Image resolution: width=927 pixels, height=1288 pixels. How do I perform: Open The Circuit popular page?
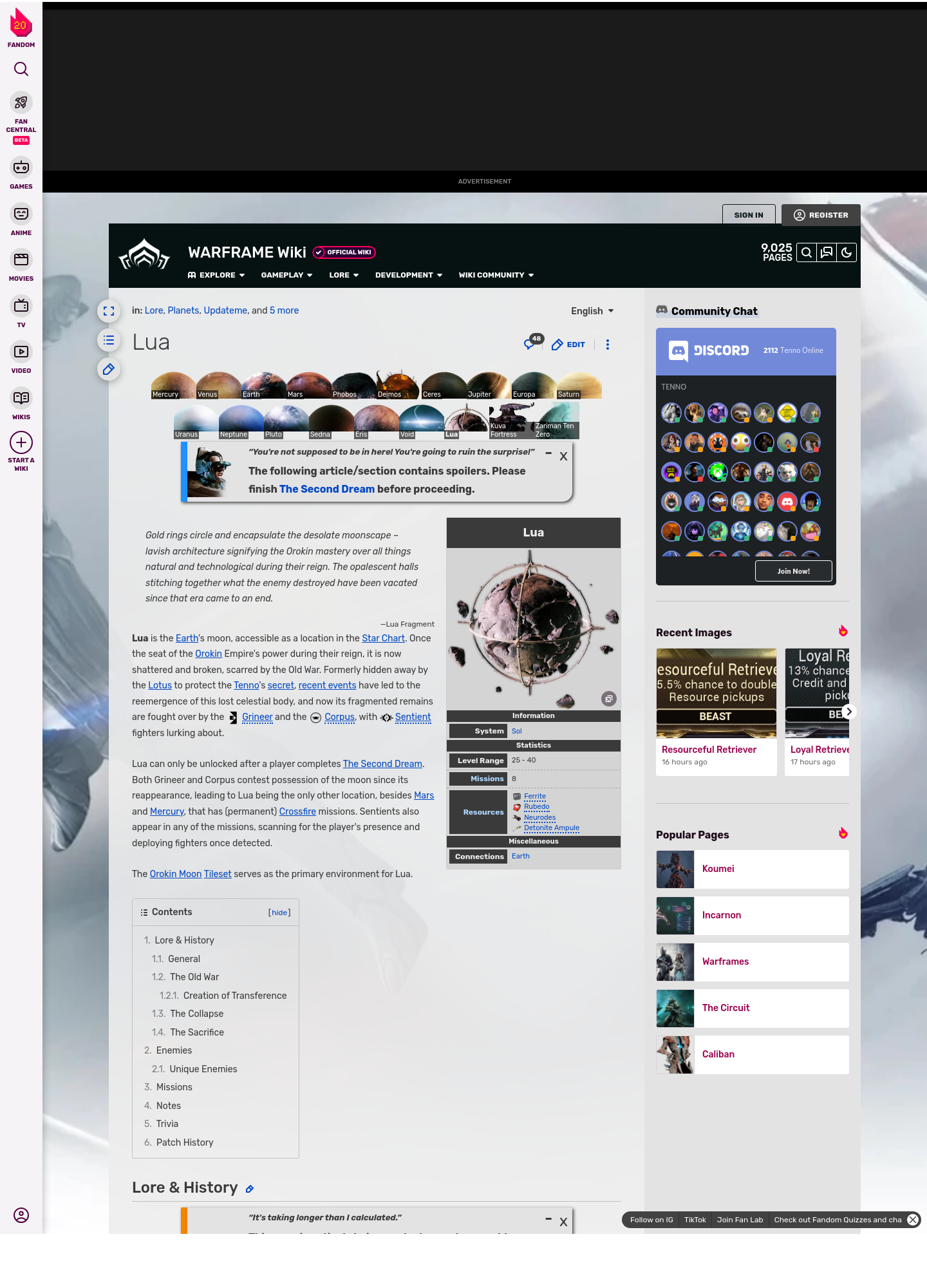tap(752, 1008)
